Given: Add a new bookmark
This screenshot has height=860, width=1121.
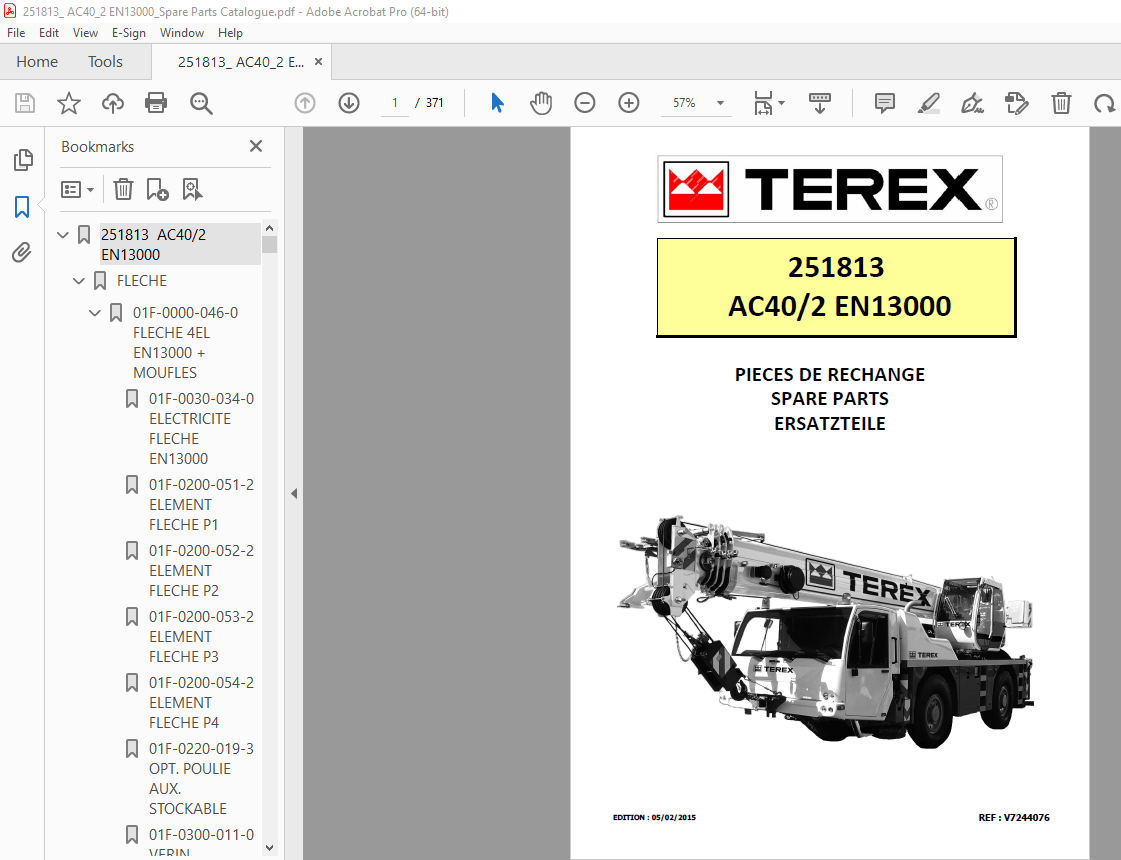Looking at the screenshot, I should 157,189.
